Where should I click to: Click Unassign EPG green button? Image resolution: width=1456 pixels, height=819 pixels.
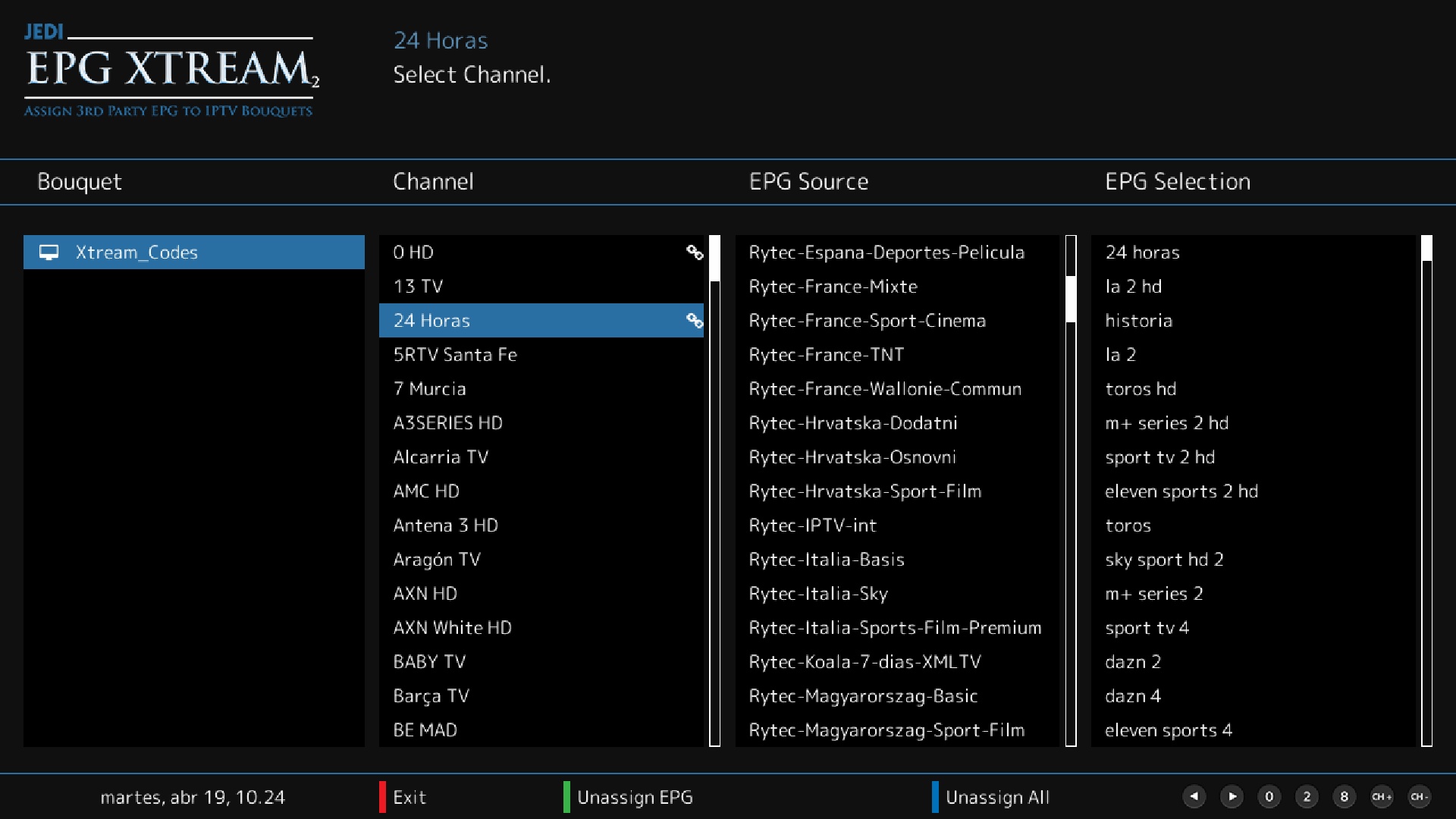634,797
